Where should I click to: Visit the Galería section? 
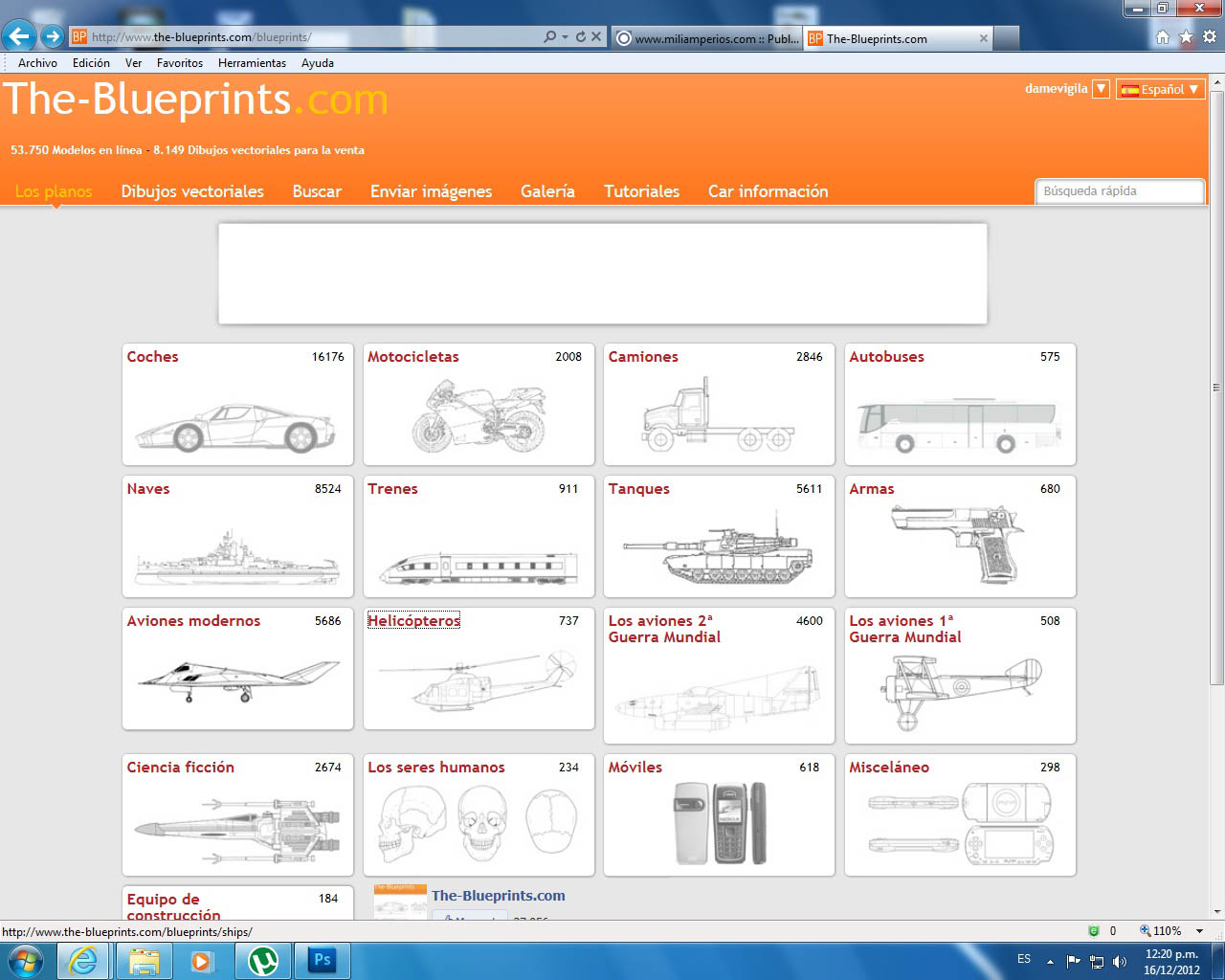coord(547,191)
